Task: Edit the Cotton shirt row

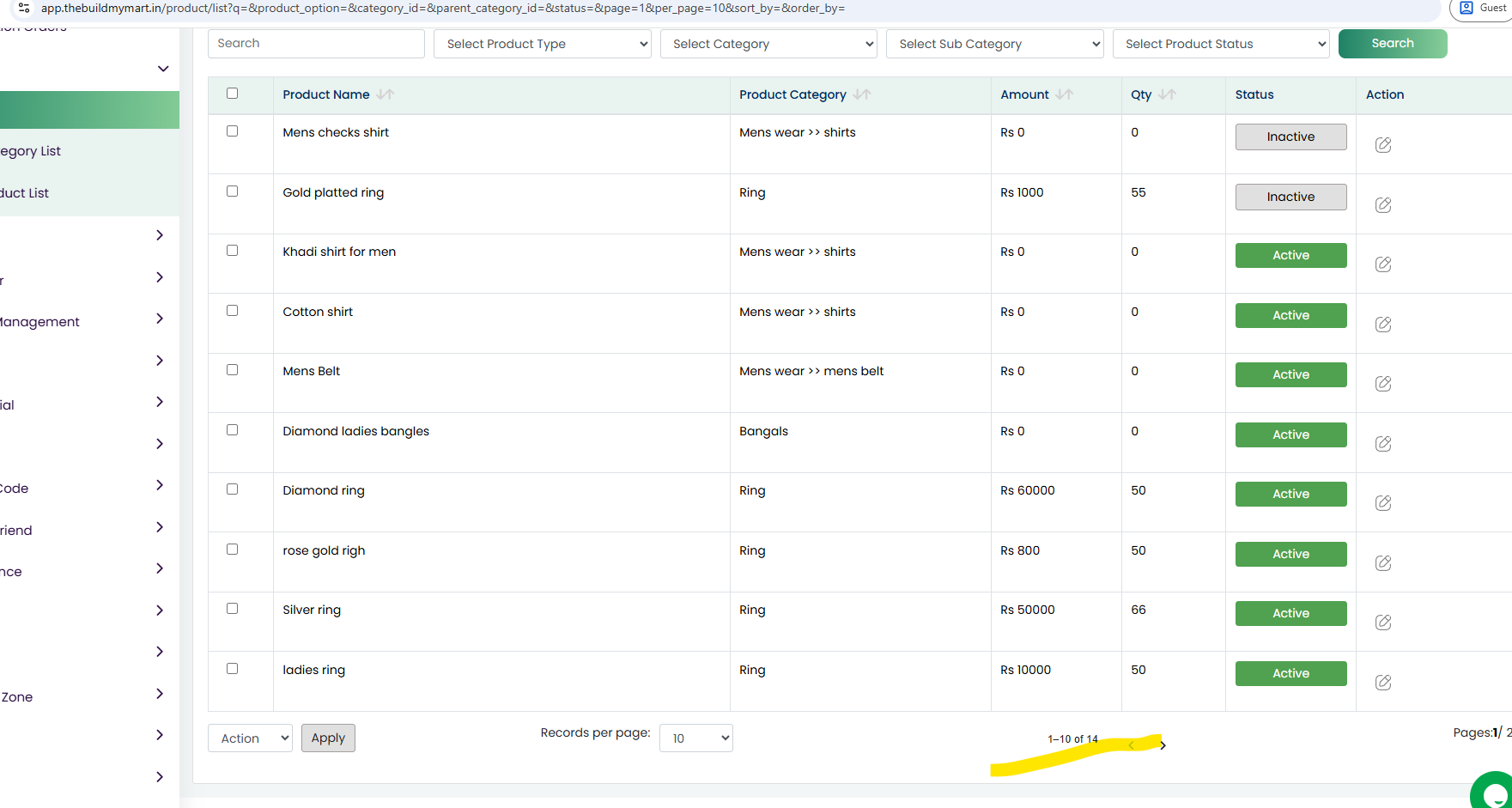Action: point(1383,325)
